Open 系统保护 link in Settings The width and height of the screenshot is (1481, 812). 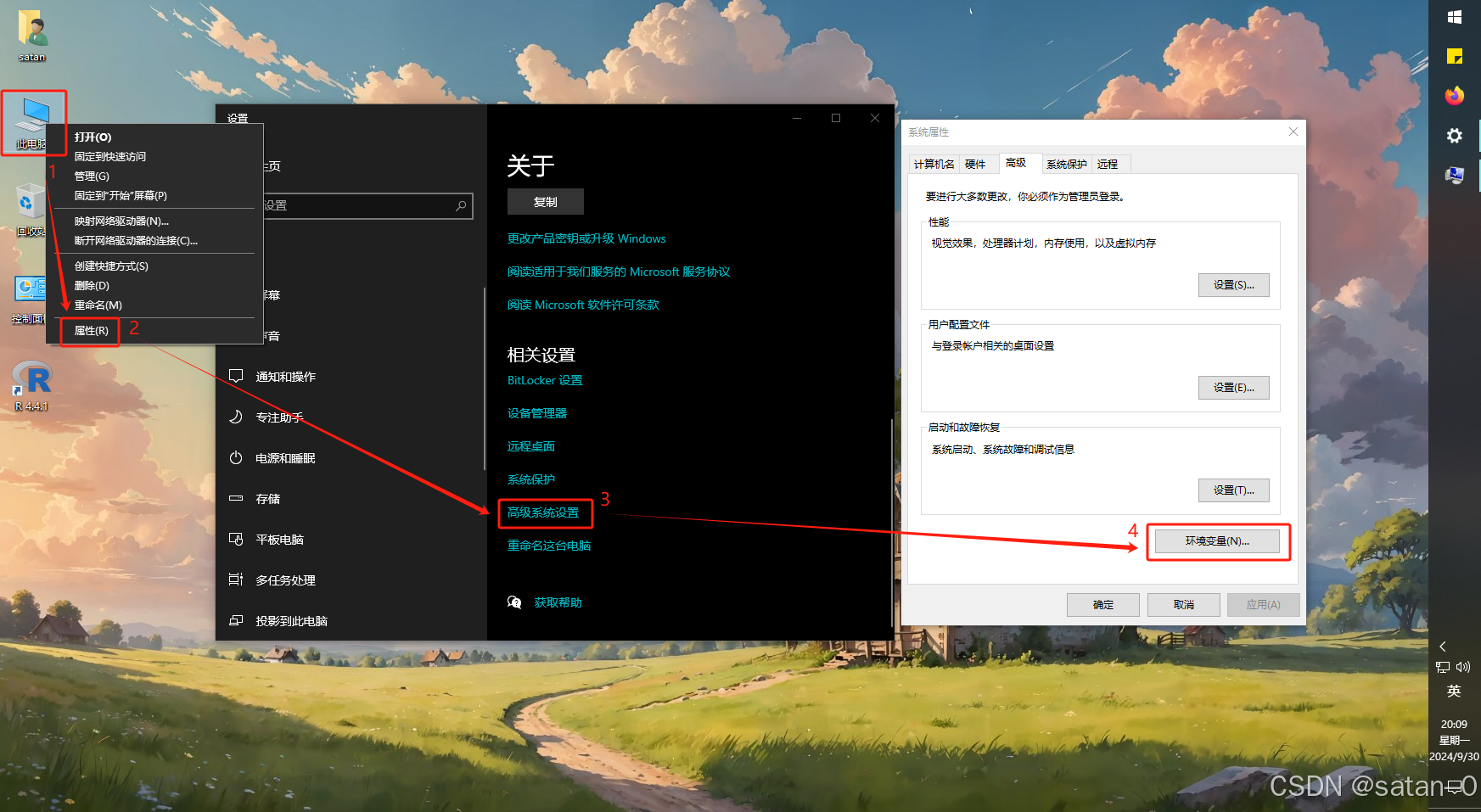[531, 479]
